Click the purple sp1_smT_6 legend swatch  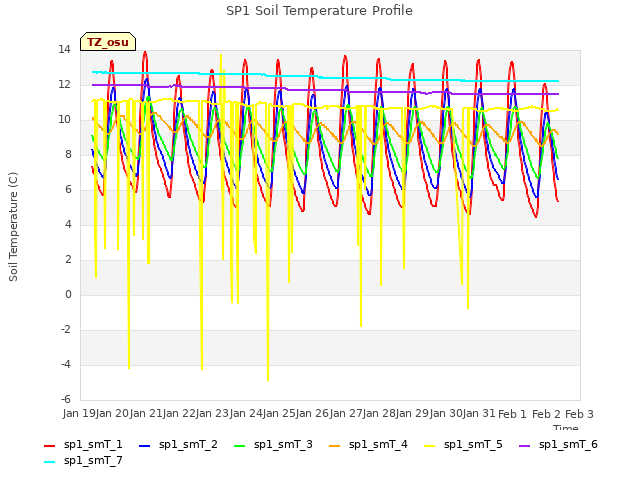(x=524, y=446)
